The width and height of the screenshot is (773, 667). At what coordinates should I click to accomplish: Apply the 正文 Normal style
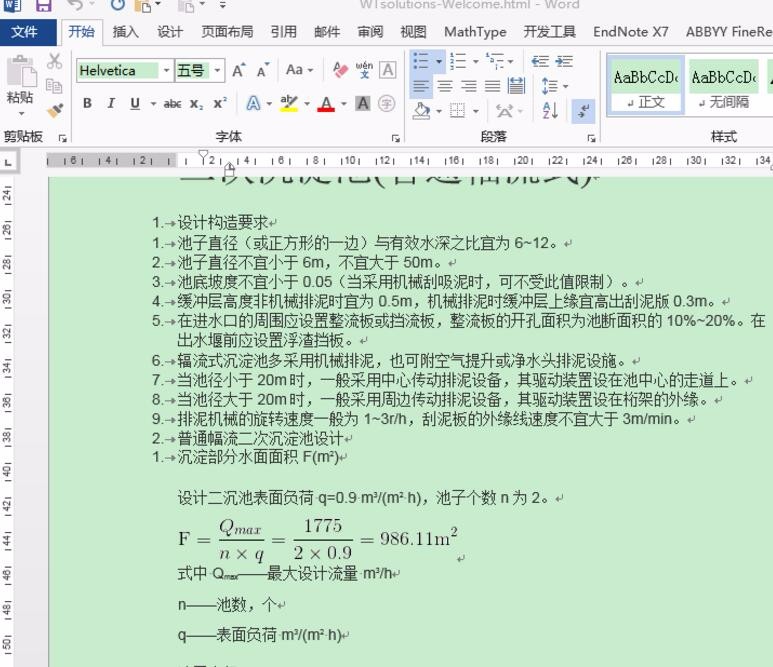pos(645,87)
